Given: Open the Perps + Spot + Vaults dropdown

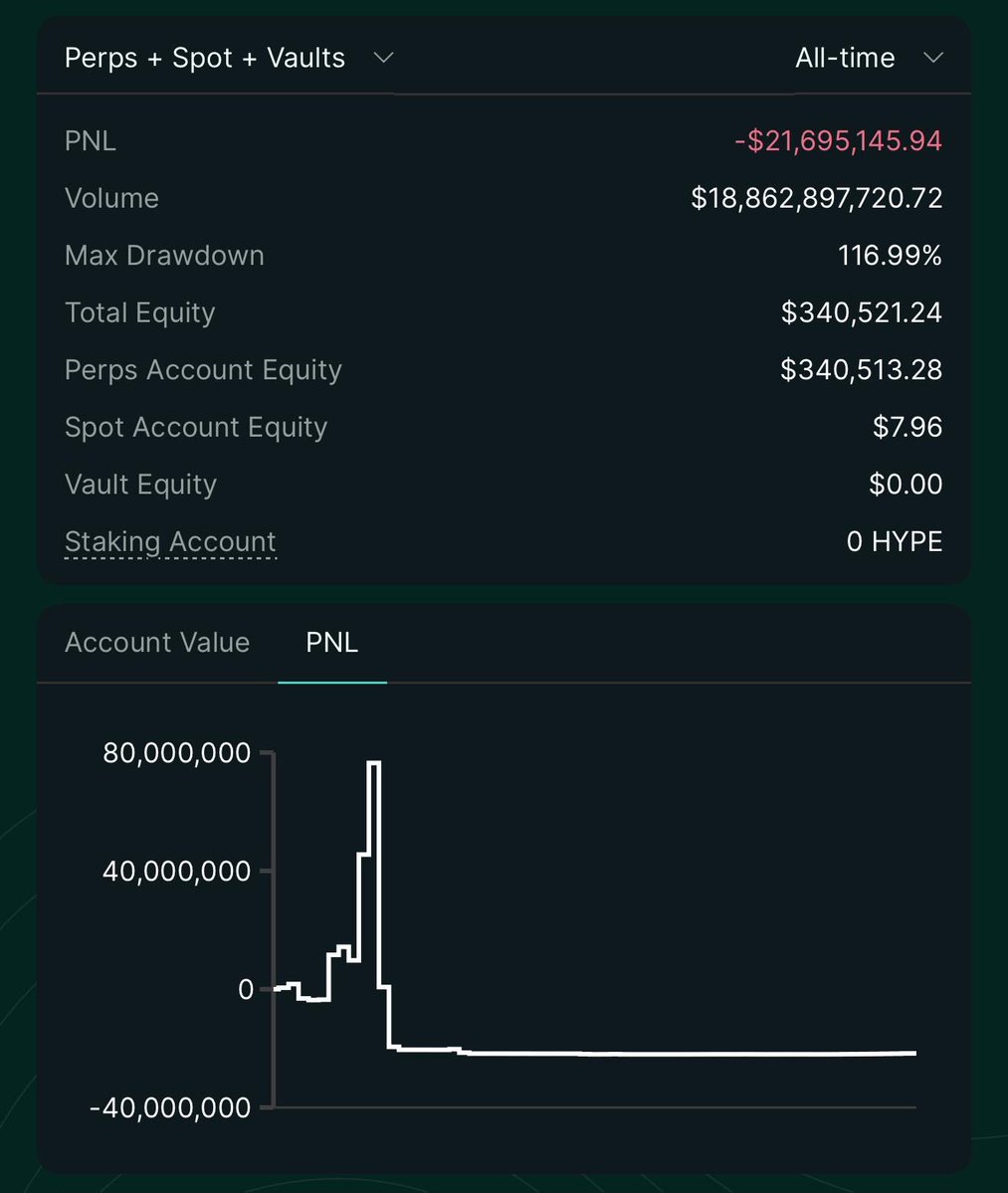Looking at the screenshot, I should [205, 58].
